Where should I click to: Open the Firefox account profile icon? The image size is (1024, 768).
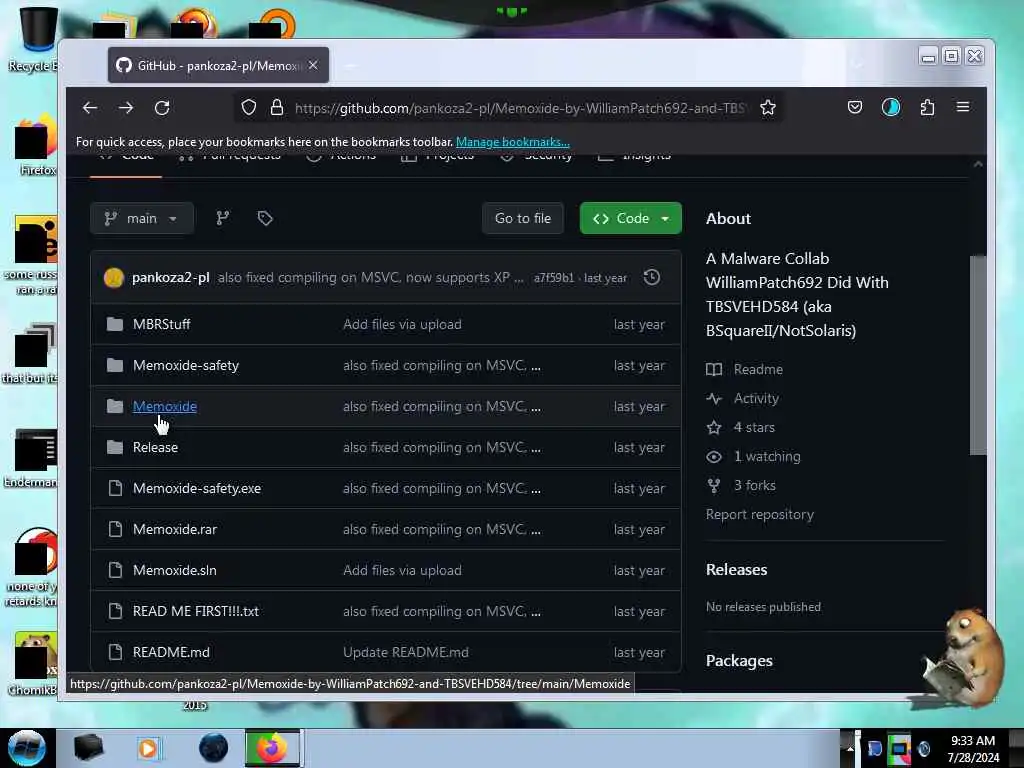[x=891, y=107]
